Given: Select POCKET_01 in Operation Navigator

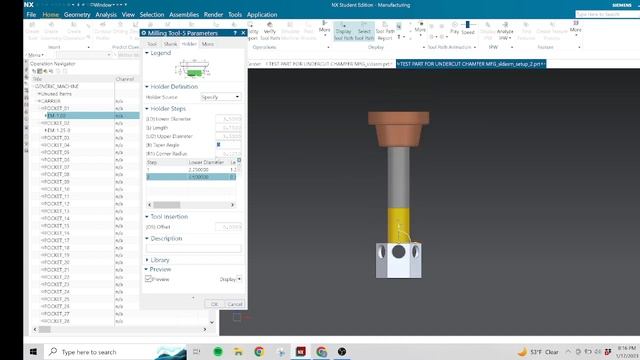Looking at the screenshot, I should point(56,109).
